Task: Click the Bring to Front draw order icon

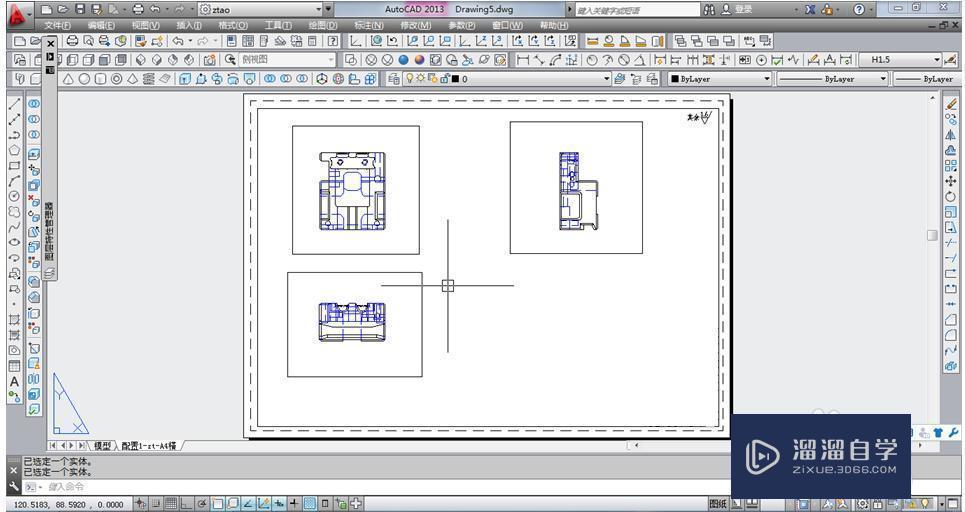Action: pyautogui.click(x=680, y=41)
